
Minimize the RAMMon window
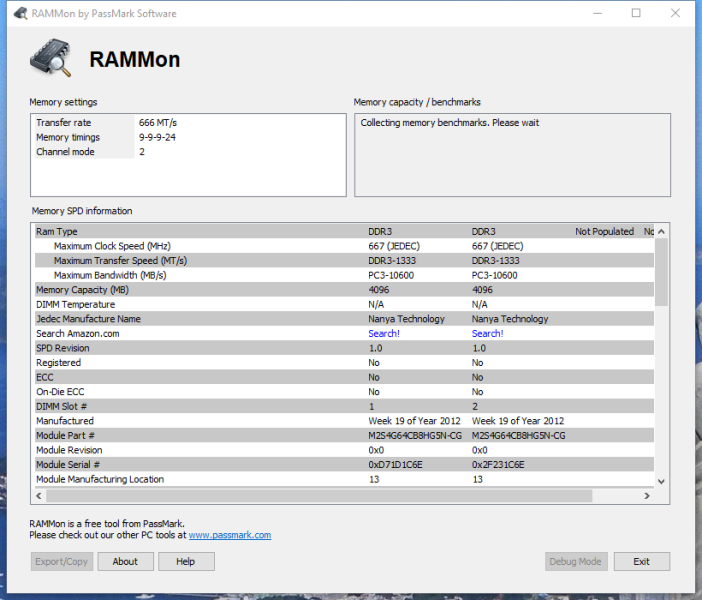[x=597, y=13]
